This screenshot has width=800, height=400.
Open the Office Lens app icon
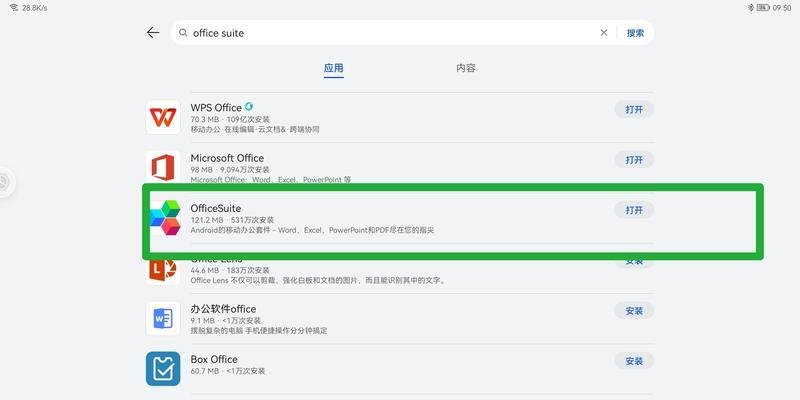coord(163,270)
